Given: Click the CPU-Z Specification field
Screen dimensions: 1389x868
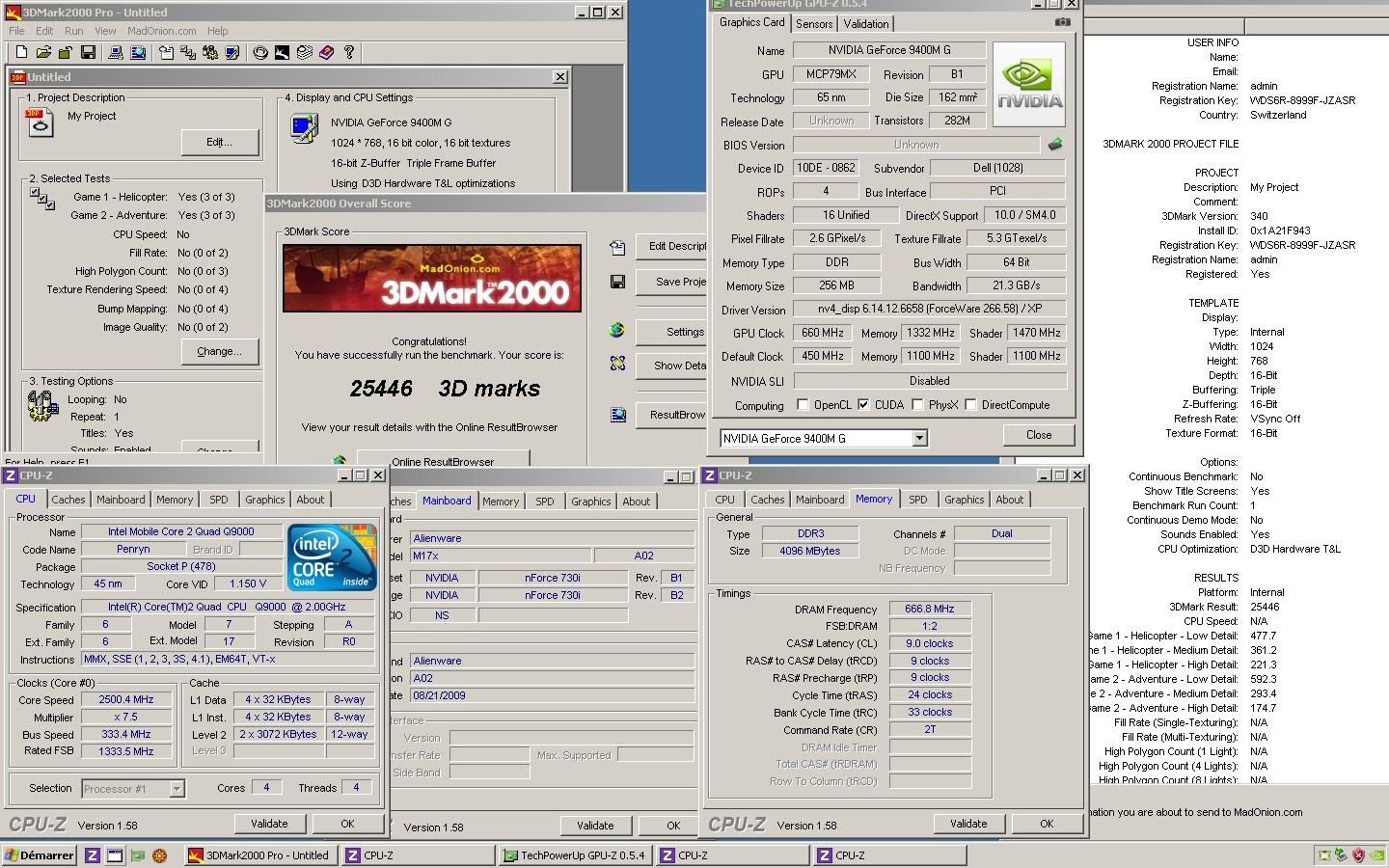Looking at the screenshot, I should point(228,607).
